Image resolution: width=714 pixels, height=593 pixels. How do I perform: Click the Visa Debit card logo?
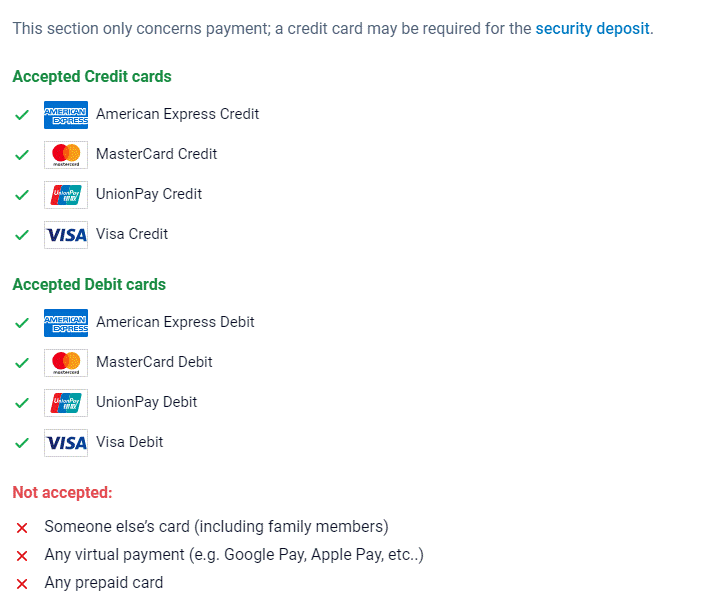[x=66, y=443]
